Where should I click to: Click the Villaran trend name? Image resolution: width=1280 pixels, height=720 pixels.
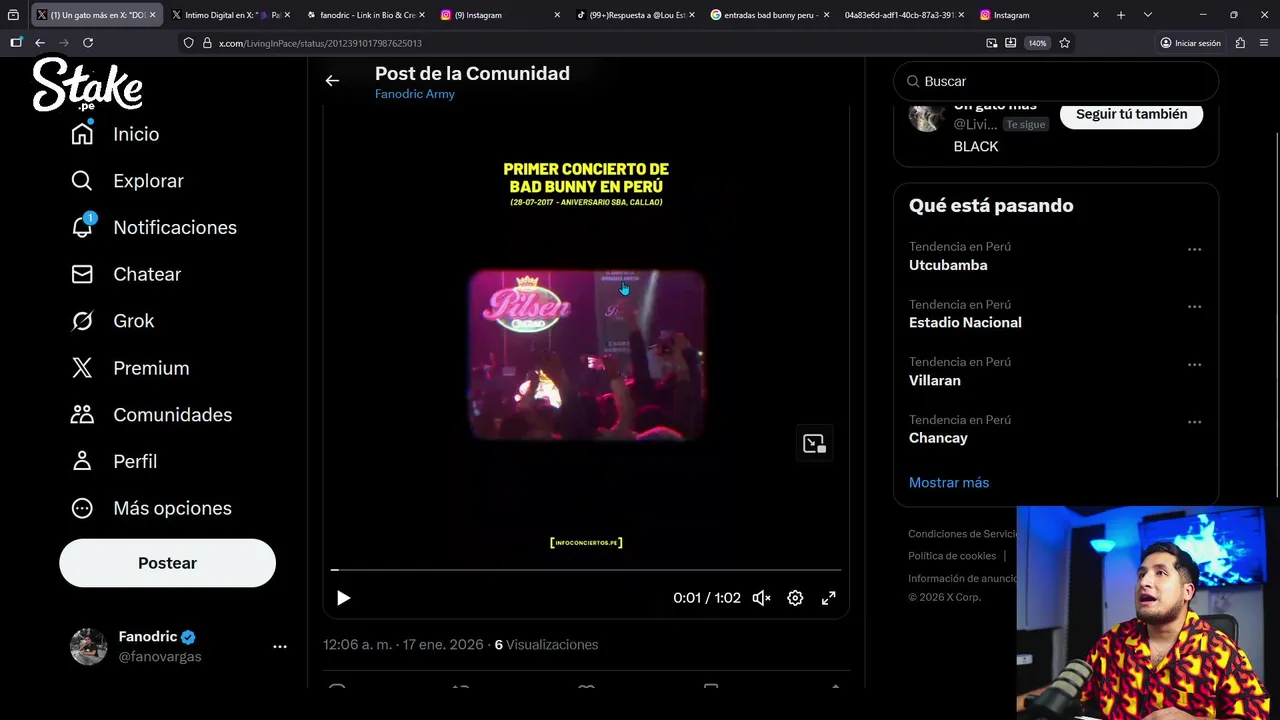coord(935,380)
